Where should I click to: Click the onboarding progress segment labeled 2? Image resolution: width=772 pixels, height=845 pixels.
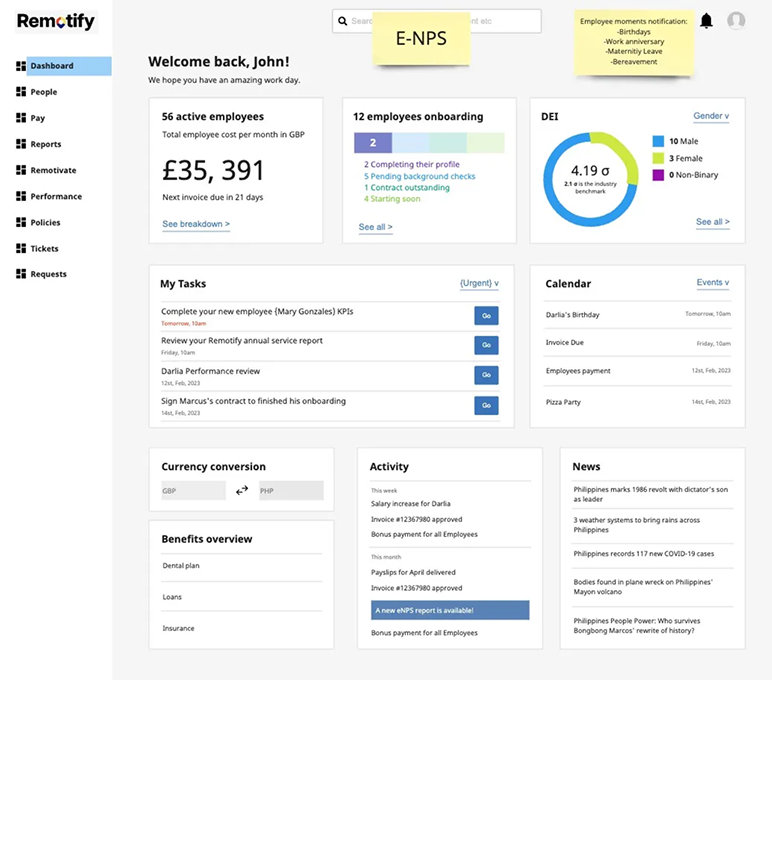(373, 143)
